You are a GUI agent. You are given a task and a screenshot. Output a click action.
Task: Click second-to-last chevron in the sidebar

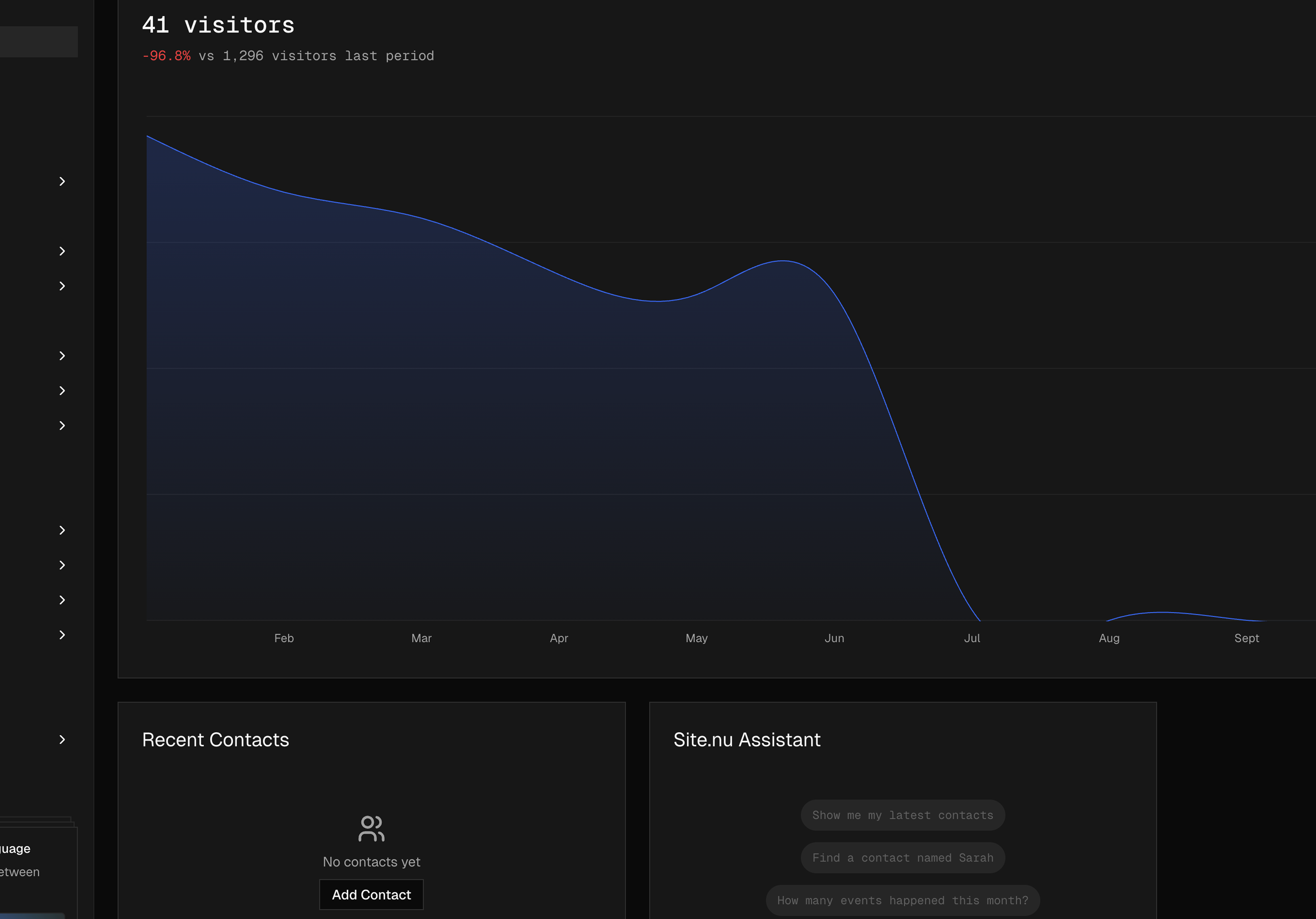(x=62, y=635)
